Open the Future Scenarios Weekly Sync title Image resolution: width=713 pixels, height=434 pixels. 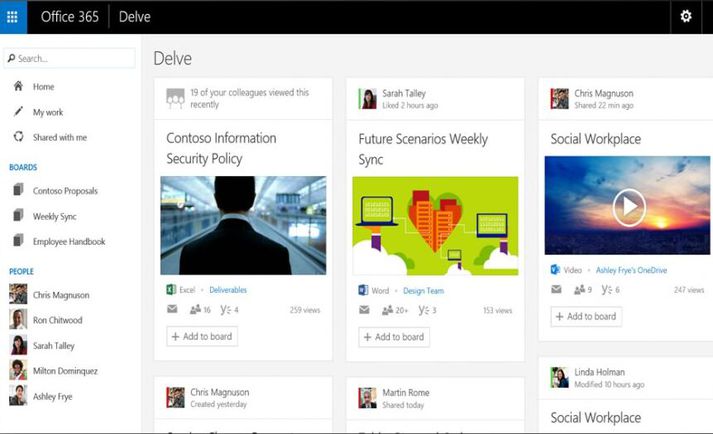[423, 149]
